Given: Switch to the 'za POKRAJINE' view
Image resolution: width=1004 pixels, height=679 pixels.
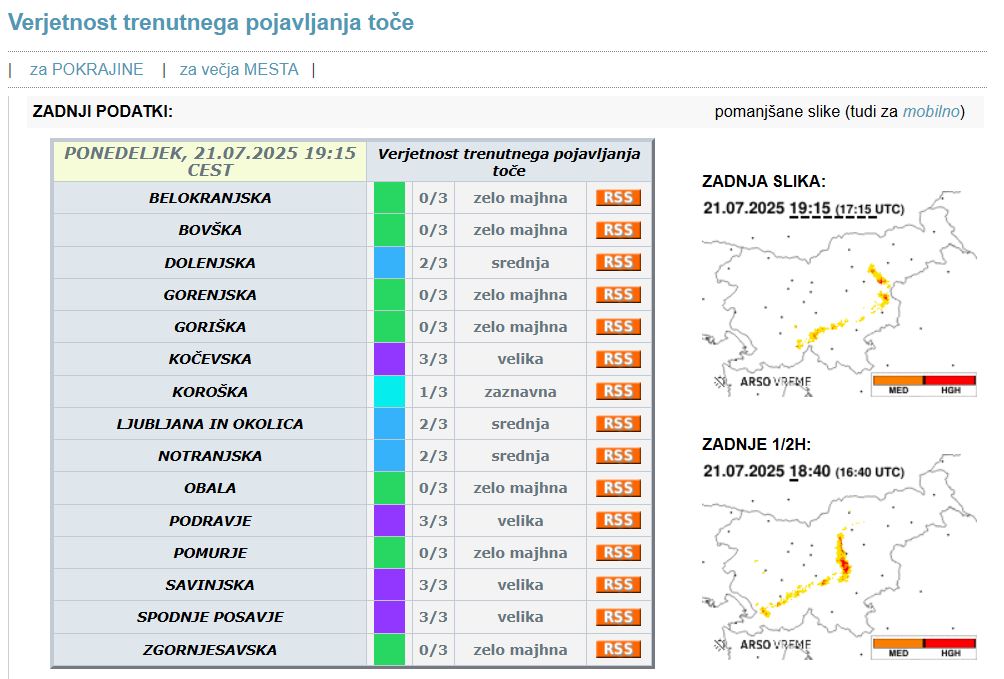Looking at the screenshot, I should click(x=86, y=70).
